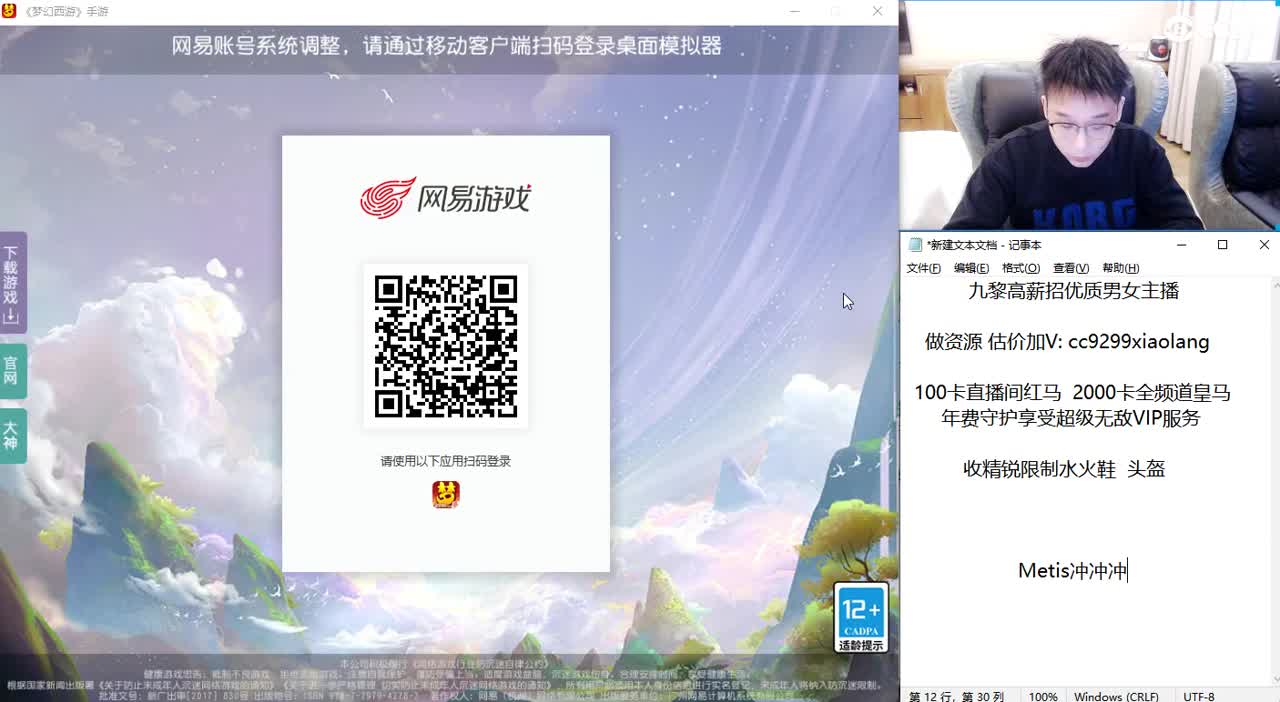Click the 下载游戏 side tab
Screen dimensions: 1280x702
(12, 283)
